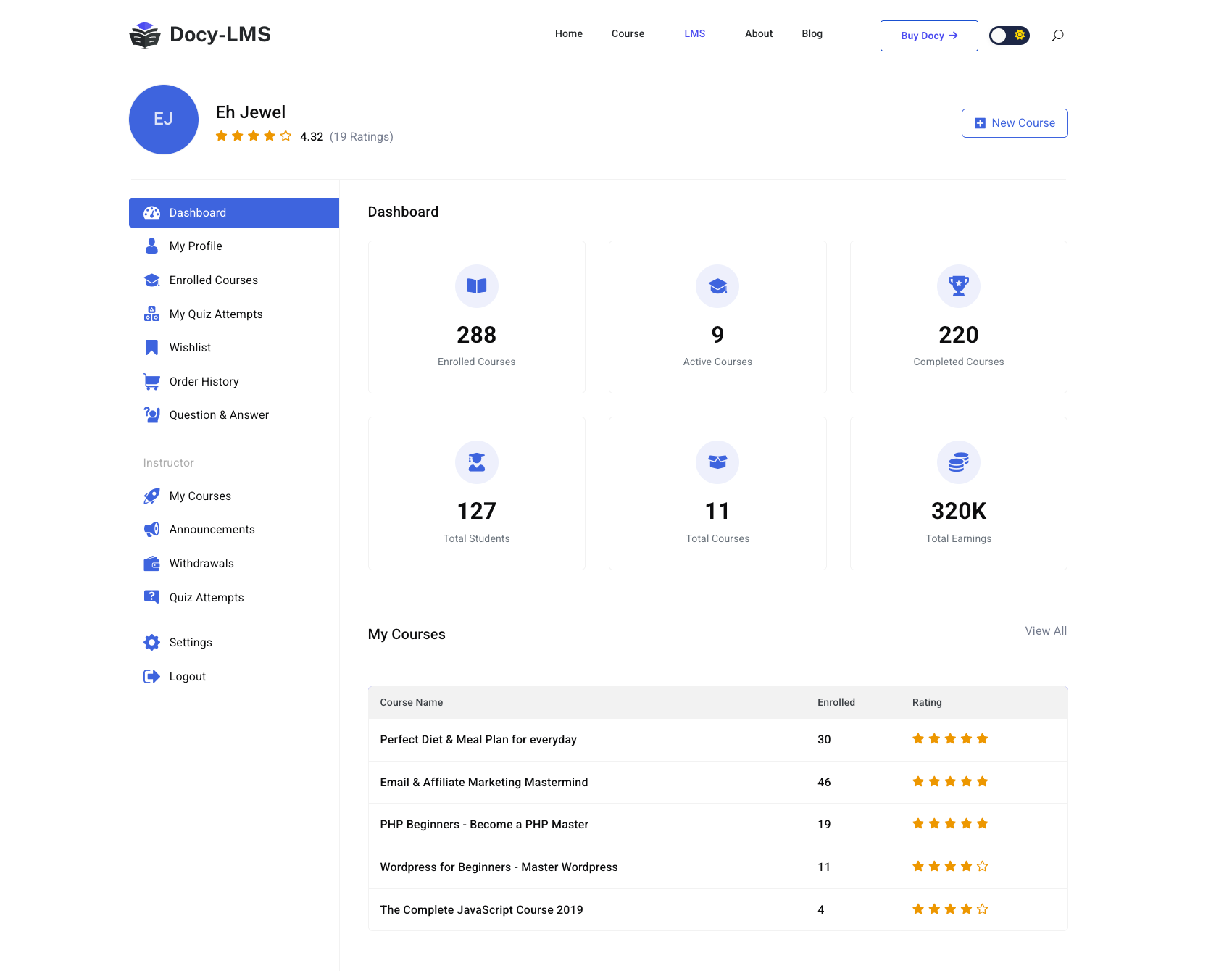Click the coins icon above Total Earnings
The width and height of the screenshot is (1232, 971).
(x=959, y=462)
